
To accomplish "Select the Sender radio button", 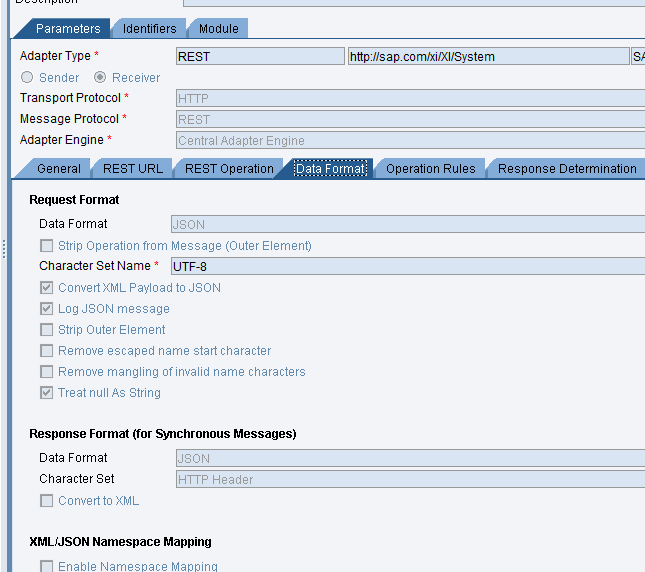I will (x=27, y=77).
